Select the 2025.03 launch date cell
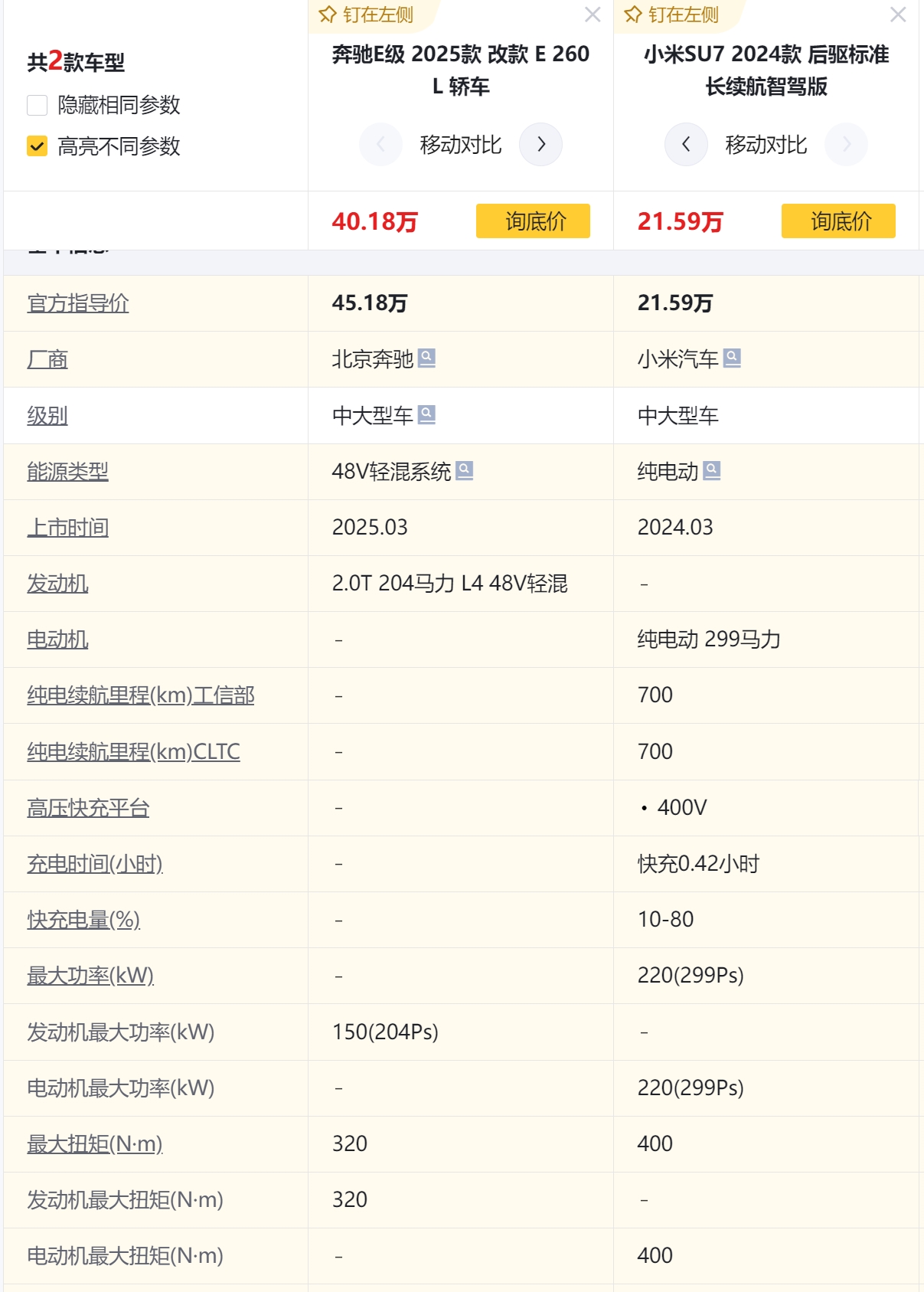 tap(370, 528)
